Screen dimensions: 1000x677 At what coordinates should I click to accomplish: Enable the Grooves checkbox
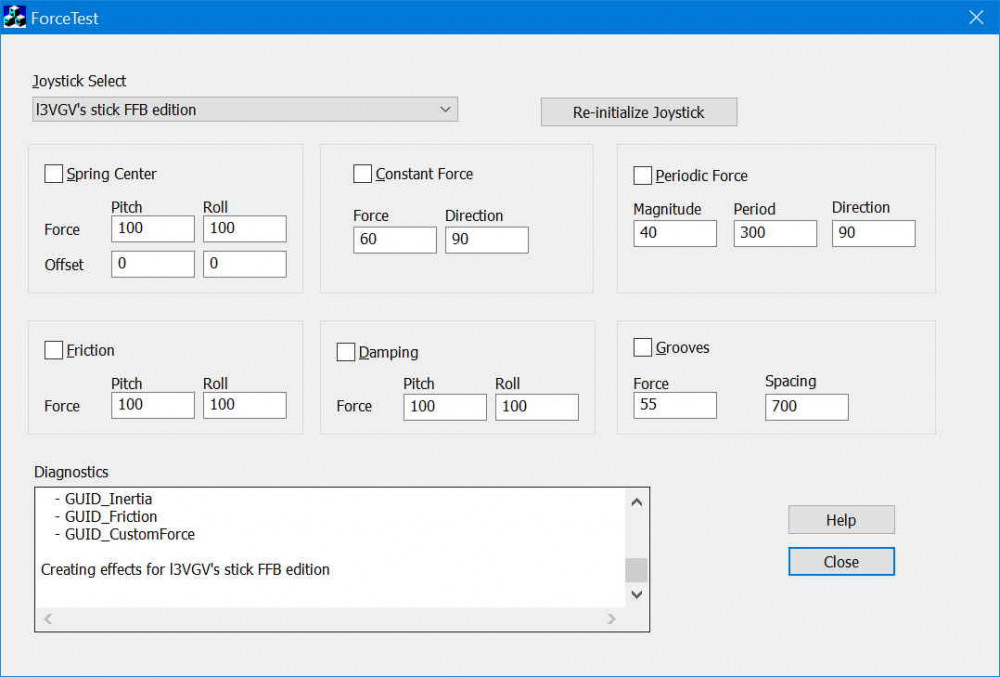pyautogui.click(x=643, y=348)
